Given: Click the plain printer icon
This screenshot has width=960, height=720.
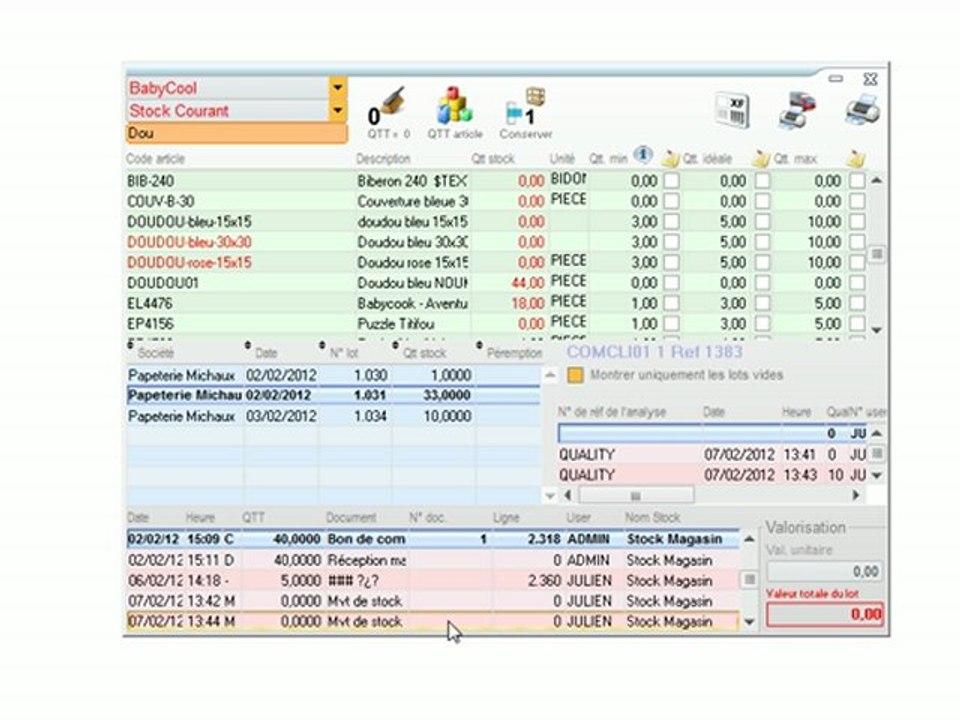Looking at the screenshot, I should (x=862, y=110).
